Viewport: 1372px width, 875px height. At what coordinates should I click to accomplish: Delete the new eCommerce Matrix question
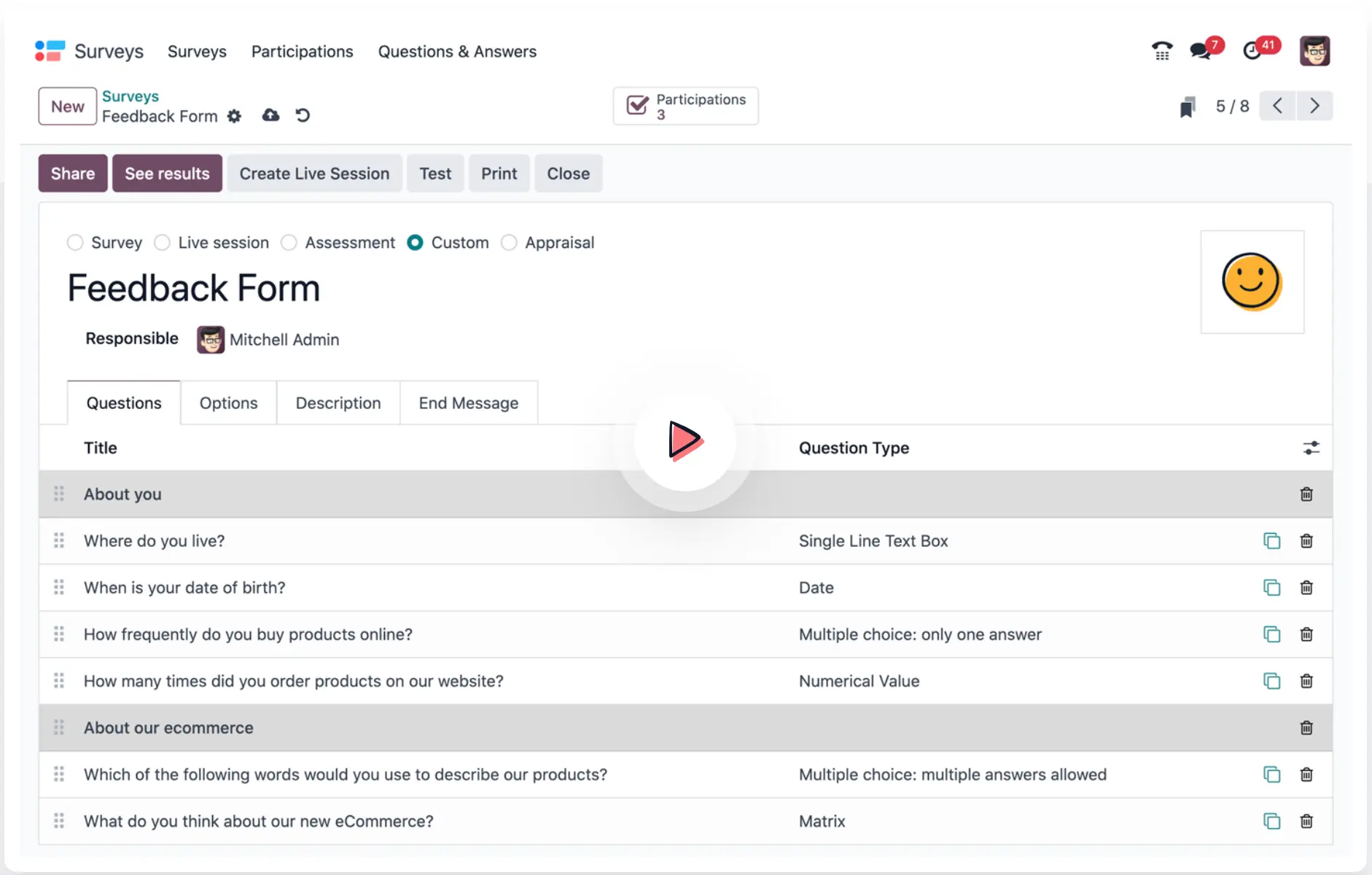pyautogui.click(x=1306, y=821)
